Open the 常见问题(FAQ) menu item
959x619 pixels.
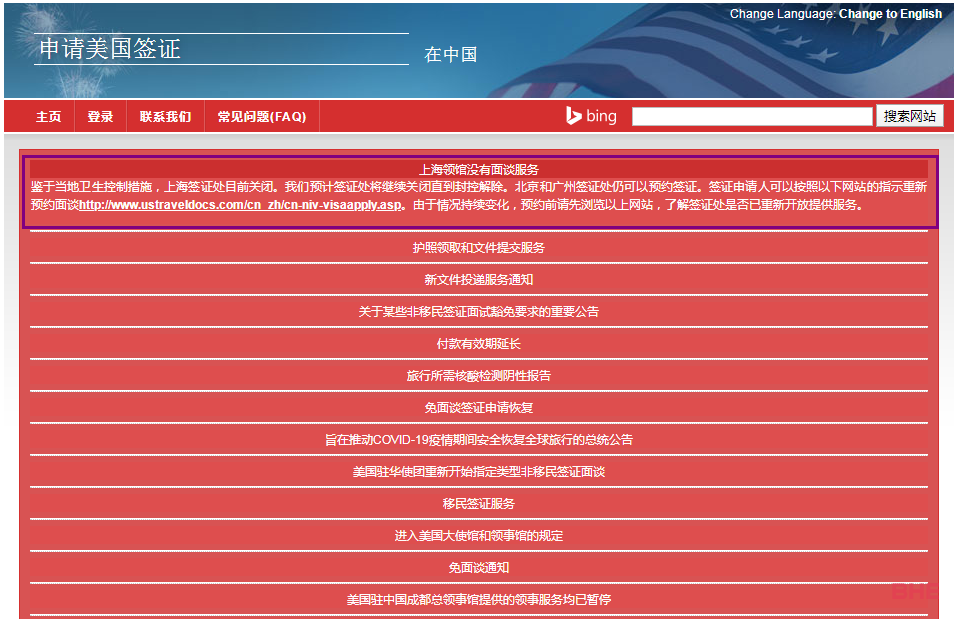[262, 116]
